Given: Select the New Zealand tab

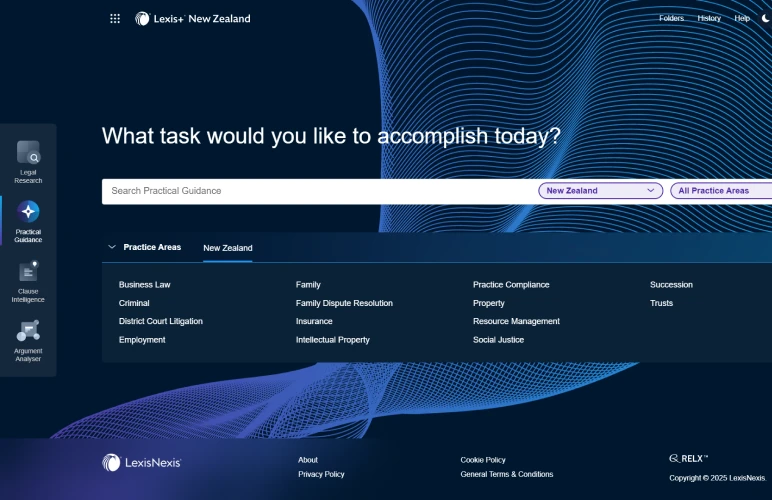Looking at the screenshot, I should tap(227, 248).
